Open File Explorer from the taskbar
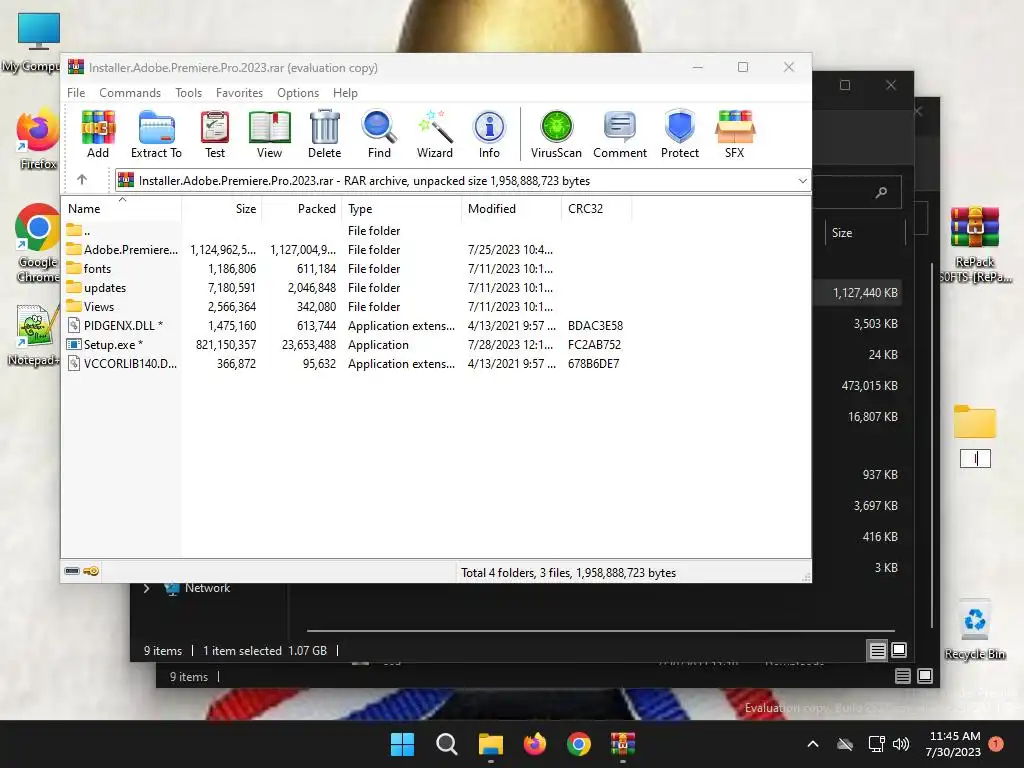 tap(490, 744)
